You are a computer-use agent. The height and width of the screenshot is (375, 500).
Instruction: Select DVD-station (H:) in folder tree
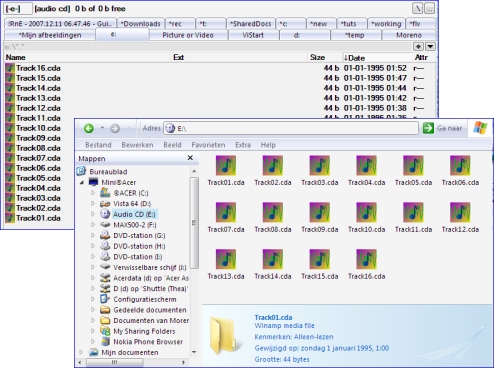tap(139, 246)
